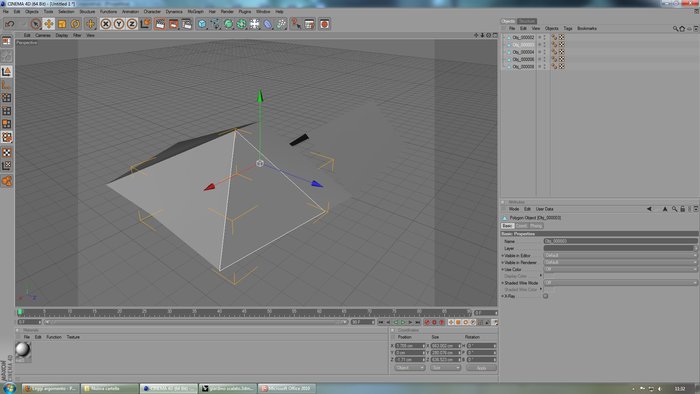Open the Visible in Editor dropdown

[x=620, y=255]
